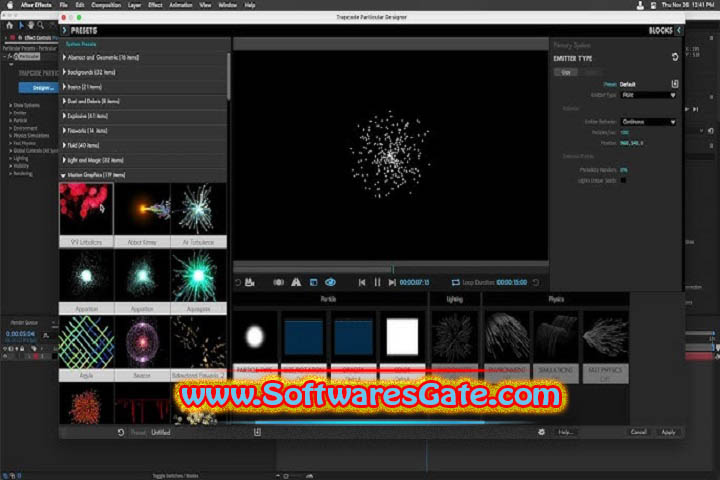This screenshot has width=720, height=480.
Task: Jump to the first frame of preview
Action: [362, 282]
